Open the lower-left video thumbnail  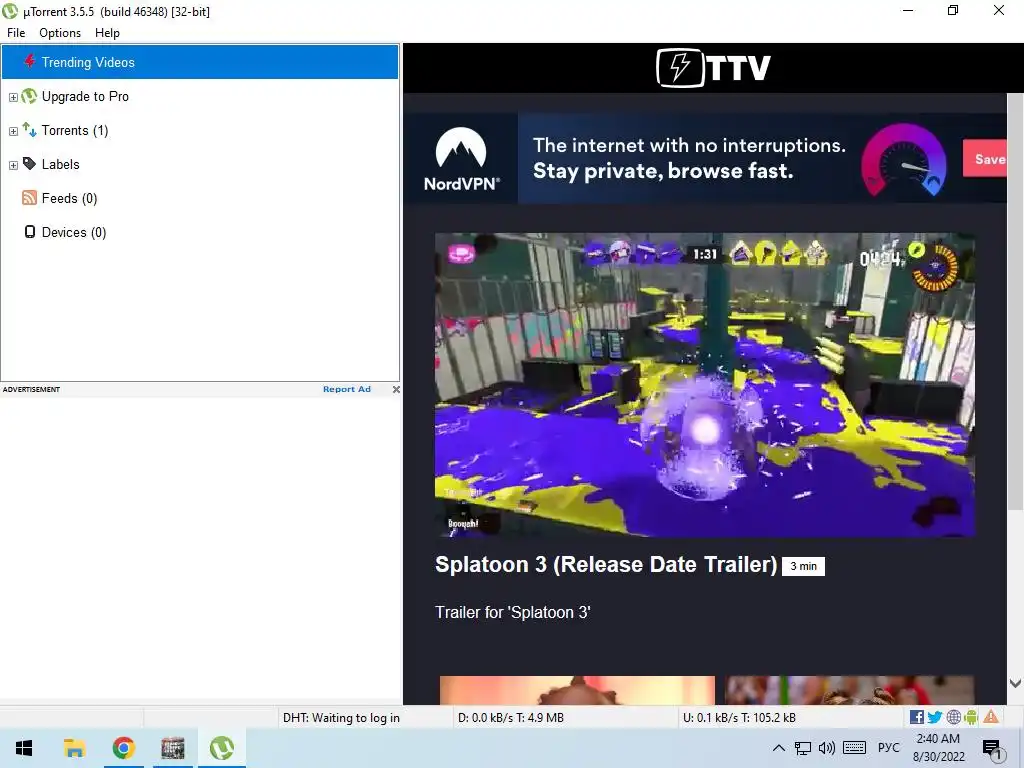(x=577, y=690)
